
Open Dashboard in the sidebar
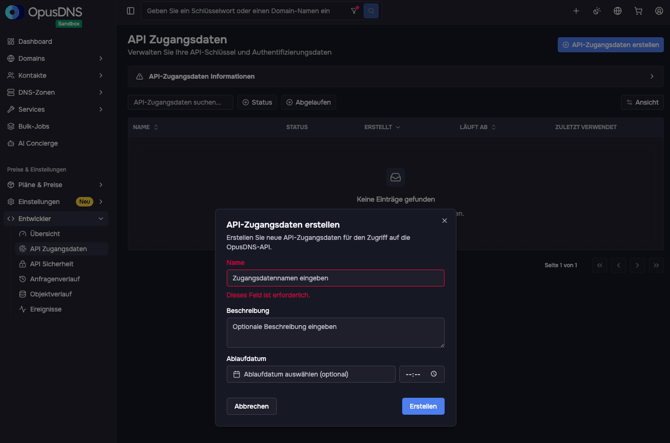coord(56,41)
